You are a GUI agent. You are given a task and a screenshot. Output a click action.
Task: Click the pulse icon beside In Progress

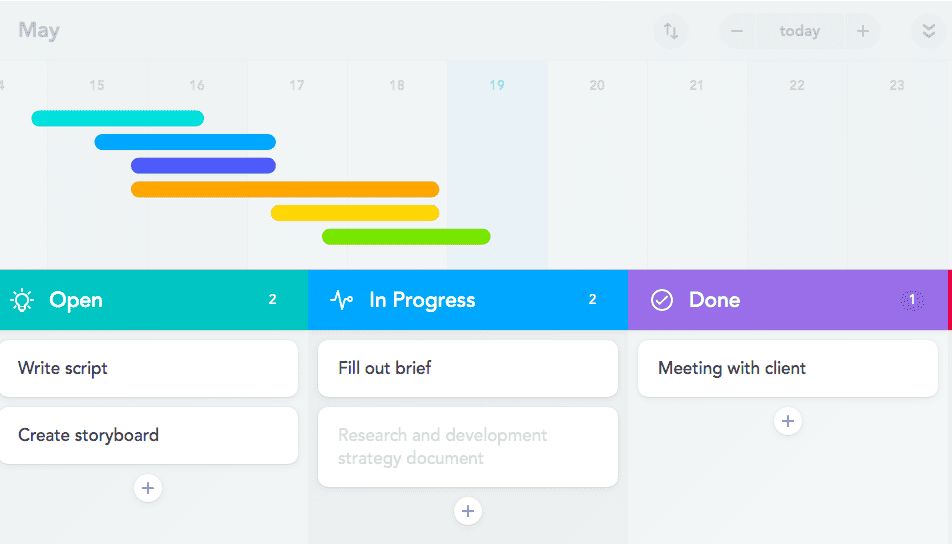coord(342,300)
